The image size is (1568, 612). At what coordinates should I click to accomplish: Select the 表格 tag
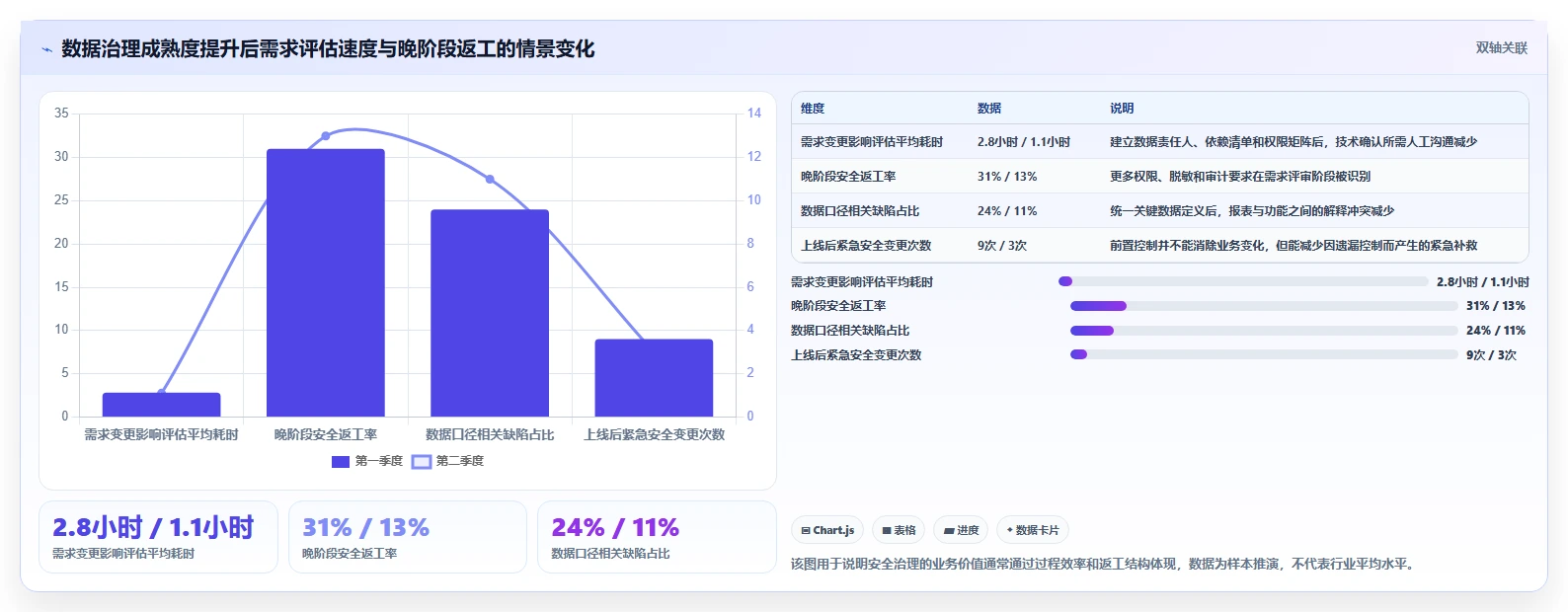point(899,530)
